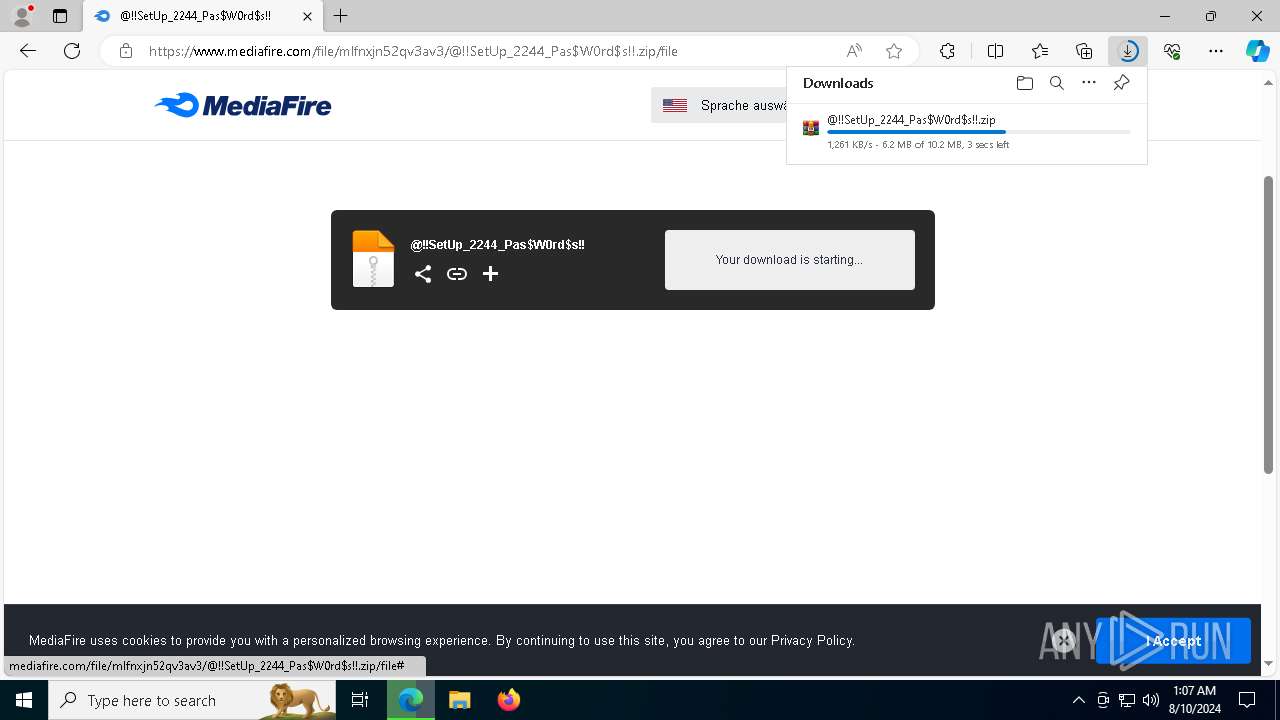The width and height of the screenshot is (1280, 720).
Task: Click the page vertical scrollbar
Action: [1268, 325]
